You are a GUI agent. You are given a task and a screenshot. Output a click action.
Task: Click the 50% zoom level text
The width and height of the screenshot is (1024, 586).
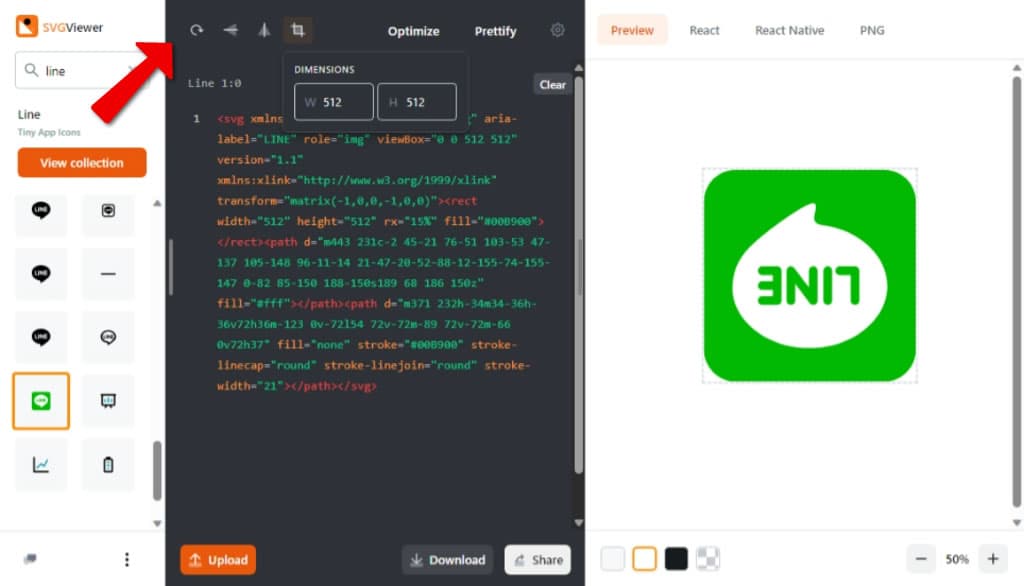pos(957,559)
